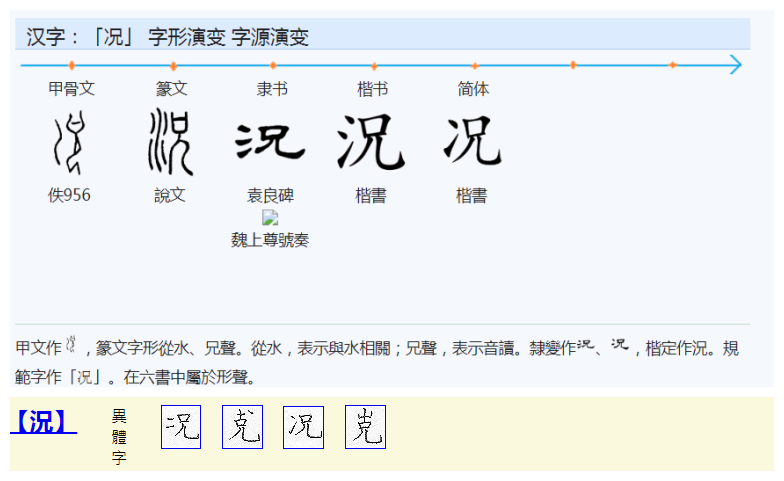Click the small inline oracle glyph after 甲文作

coord(71,344)
